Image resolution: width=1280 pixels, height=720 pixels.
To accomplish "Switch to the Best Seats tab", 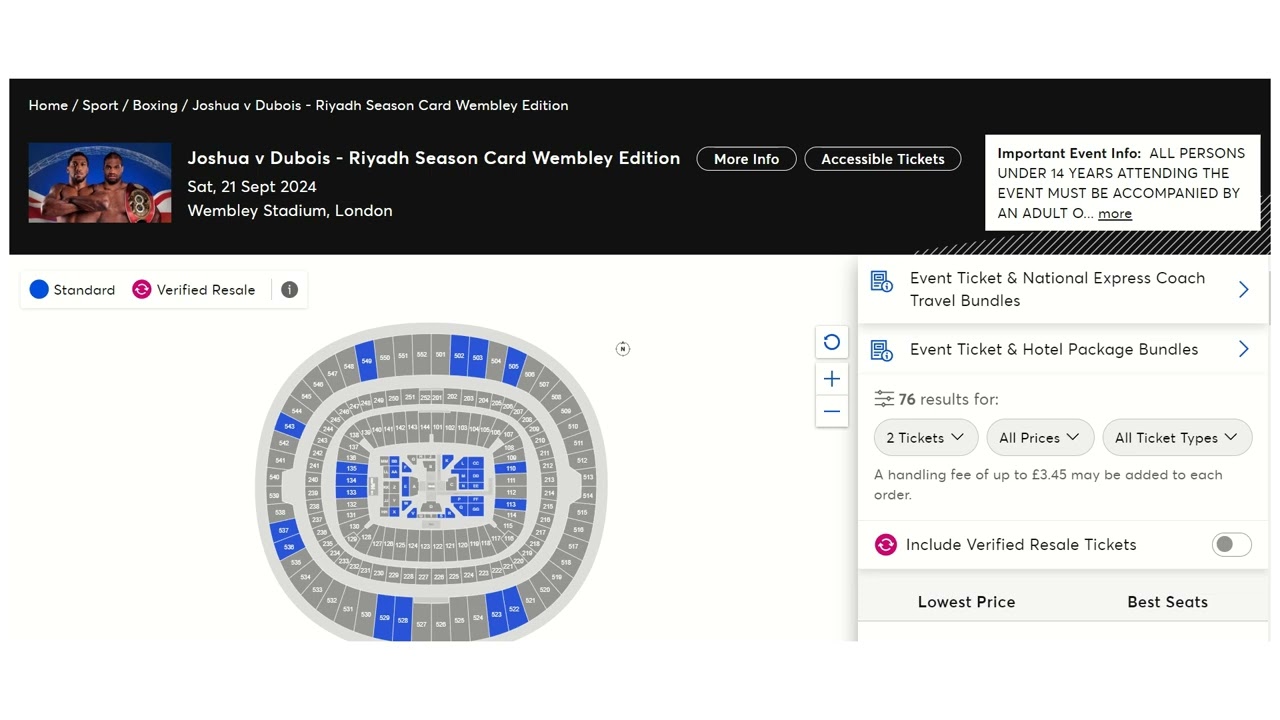I will [x=1167, y=602].
